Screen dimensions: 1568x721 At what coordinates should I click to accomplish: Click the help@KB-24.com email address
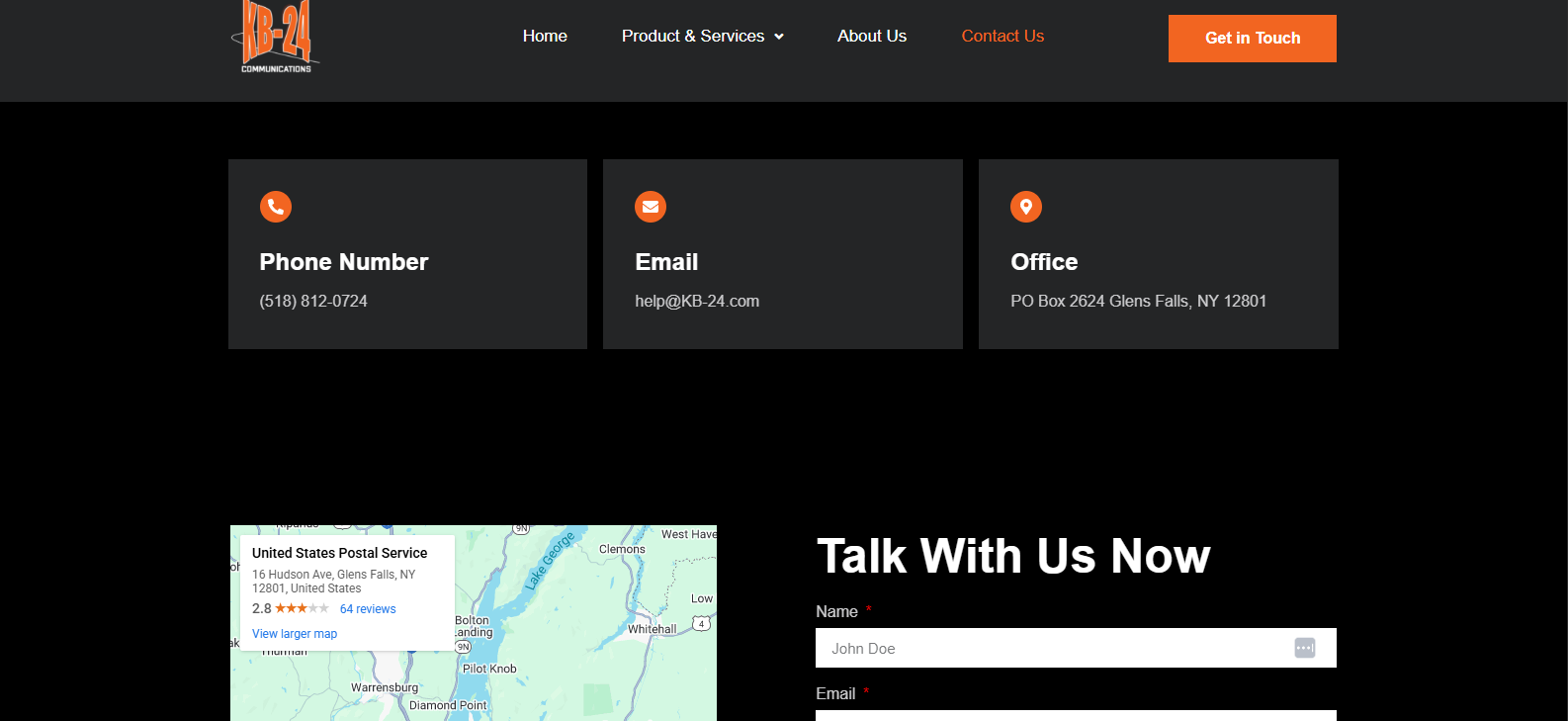pyautogui.click(x=697, y=301)
